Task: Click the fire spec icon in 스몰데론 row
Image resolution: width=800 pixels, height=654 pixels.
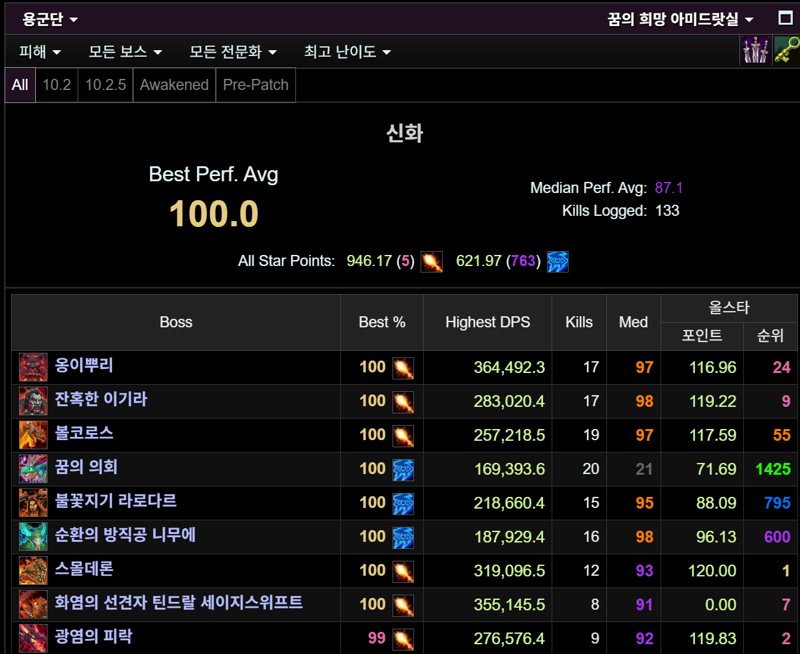Action: point(403,572)
